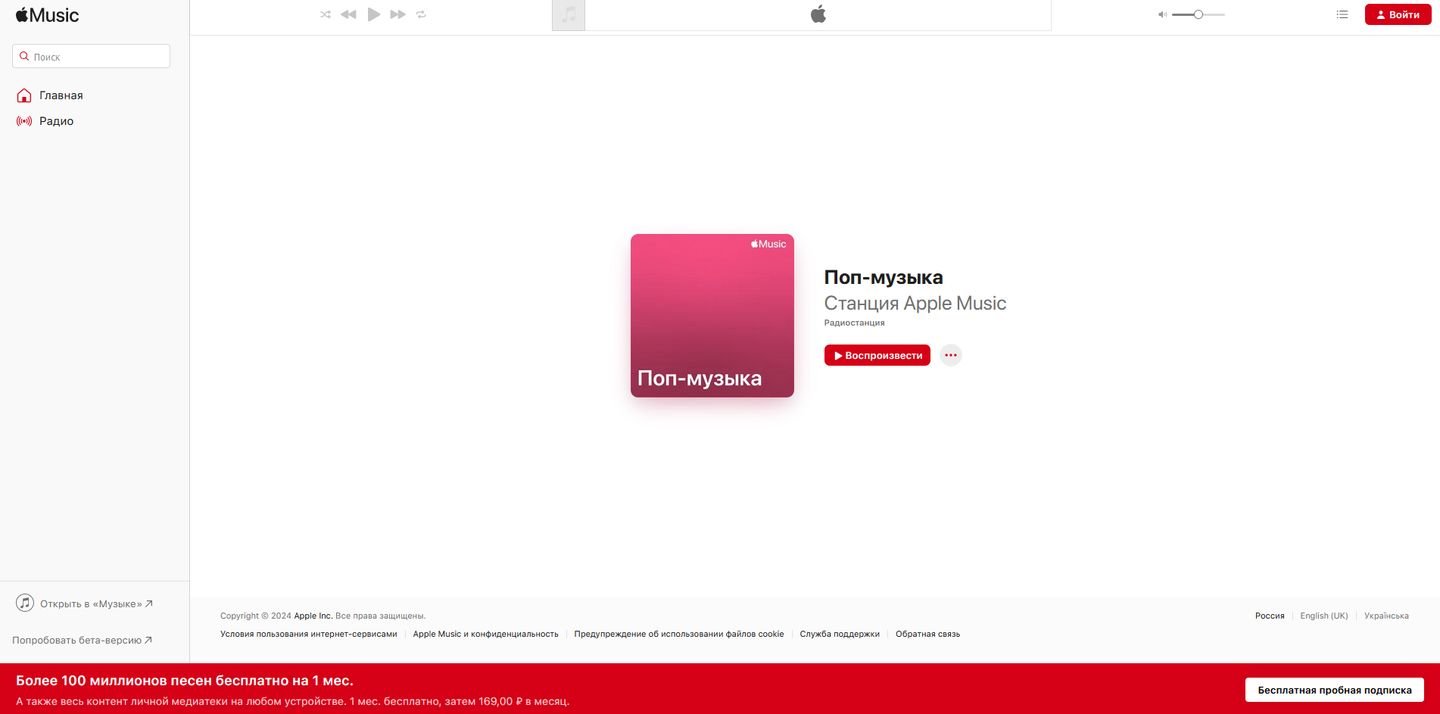Click the Поп-музыка station title
Image resolution: width=1440 pixels, height=714 pixels.
click(883, 277)
